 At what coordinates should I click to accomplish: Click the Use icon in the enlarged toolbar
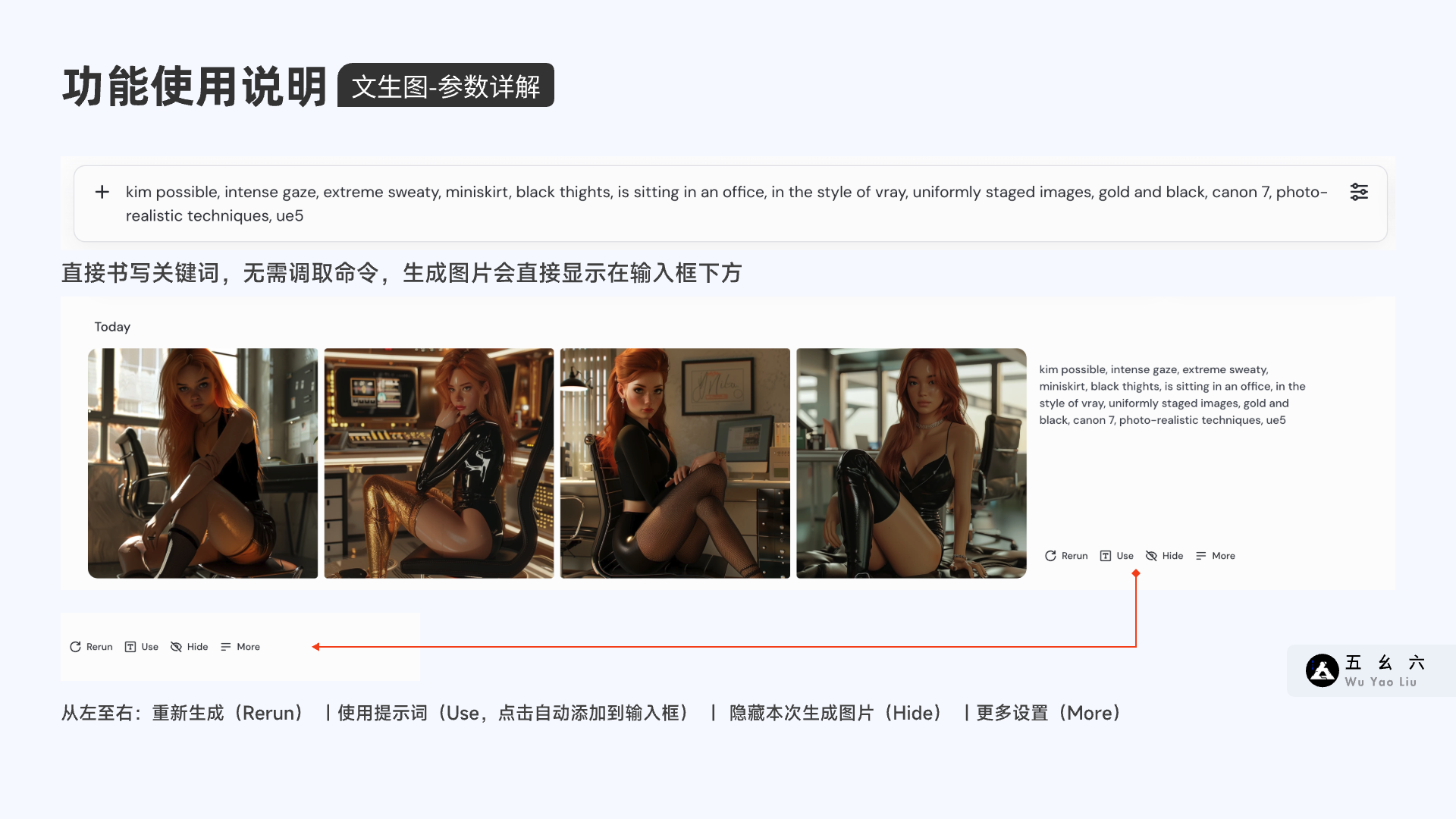click(x=130, y=647)
